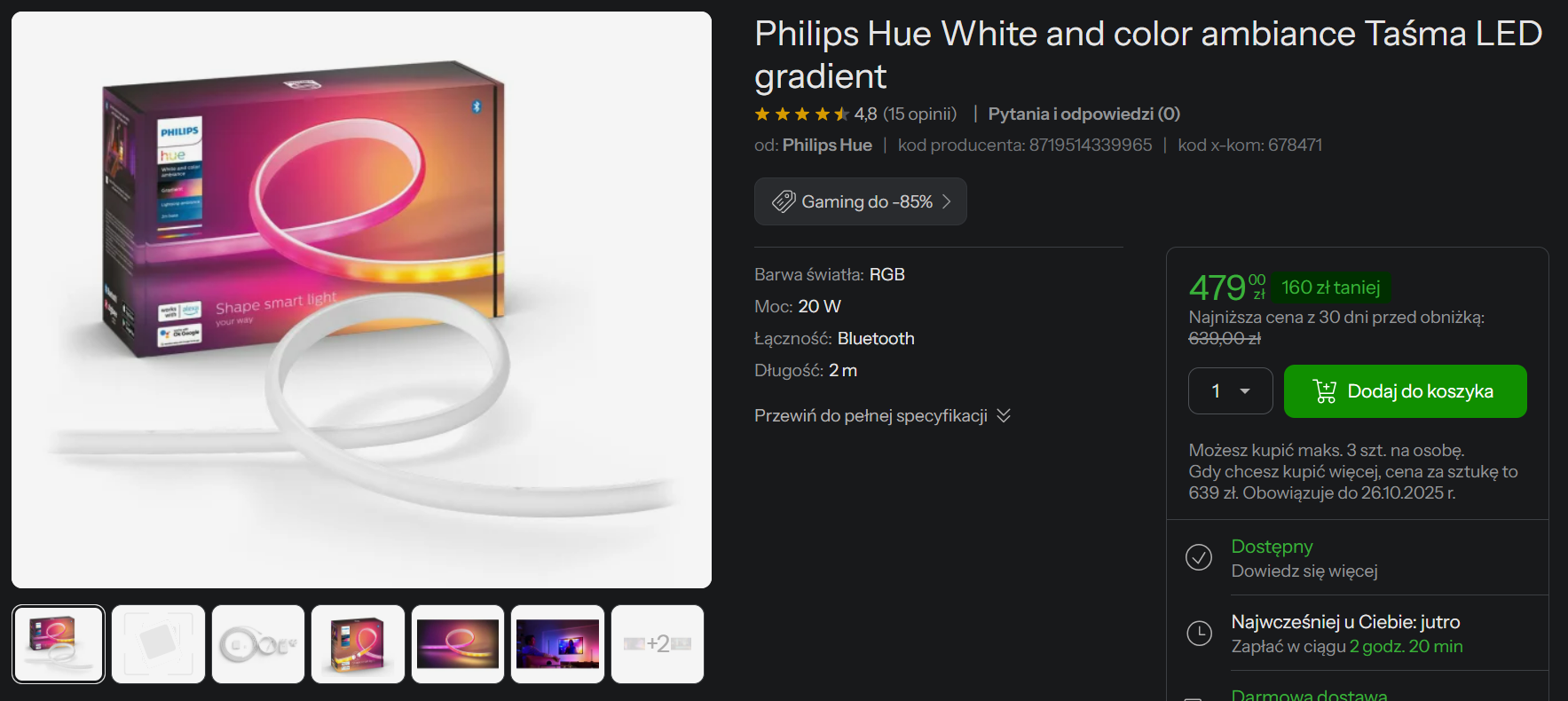Click the star rating icons
Viewport: 1568px width, 701px height.
801,114
